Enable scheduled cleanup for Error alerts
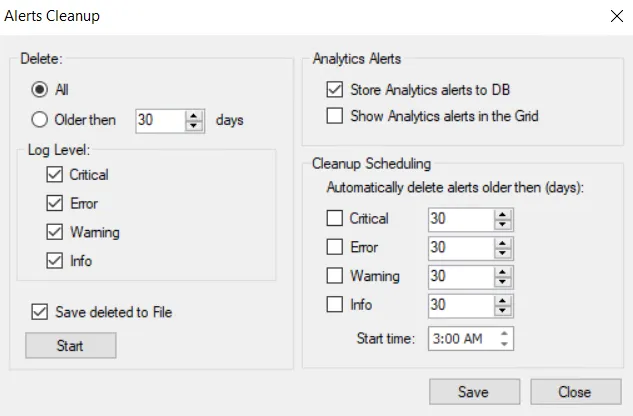 click(335, 247)
